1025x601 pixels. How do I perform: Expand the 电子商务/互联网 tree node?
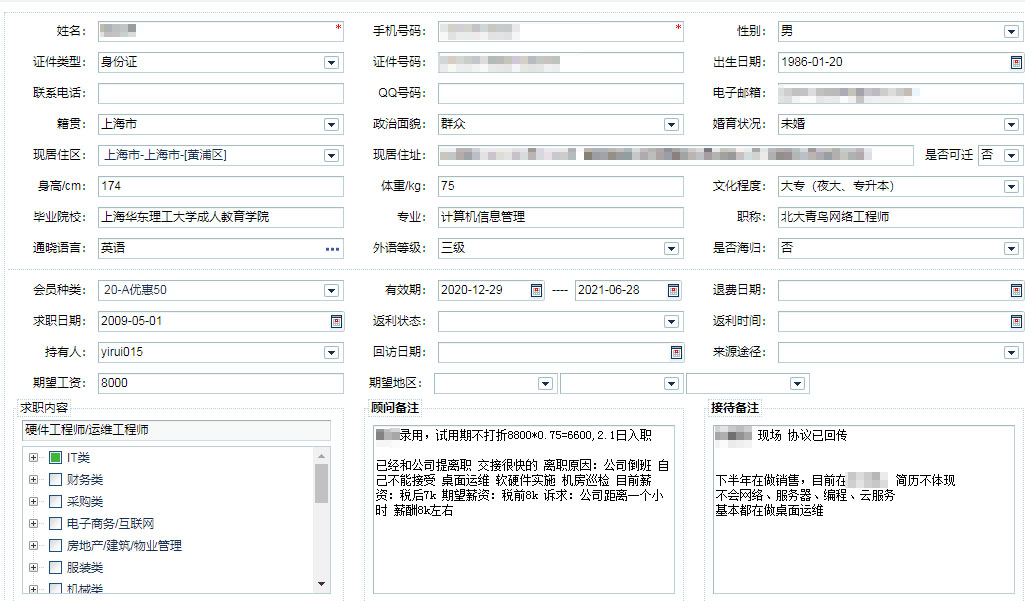point(33,523)
